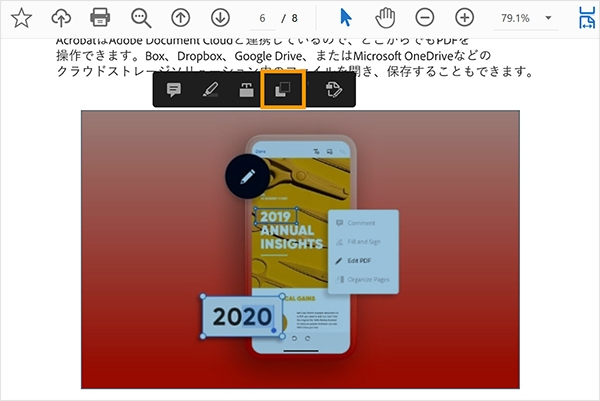Activate the hand pan tool
600x401 pixels.
(x=385, y=18)
